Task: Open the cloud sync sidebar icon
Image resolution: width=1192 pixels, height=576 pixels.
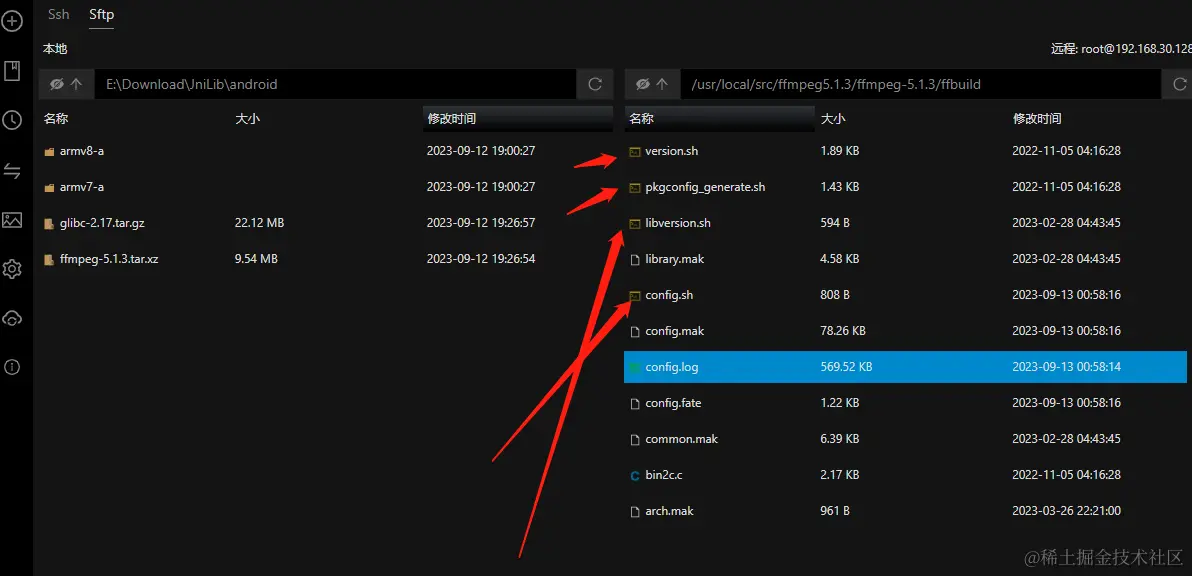Action: point(11,318)
